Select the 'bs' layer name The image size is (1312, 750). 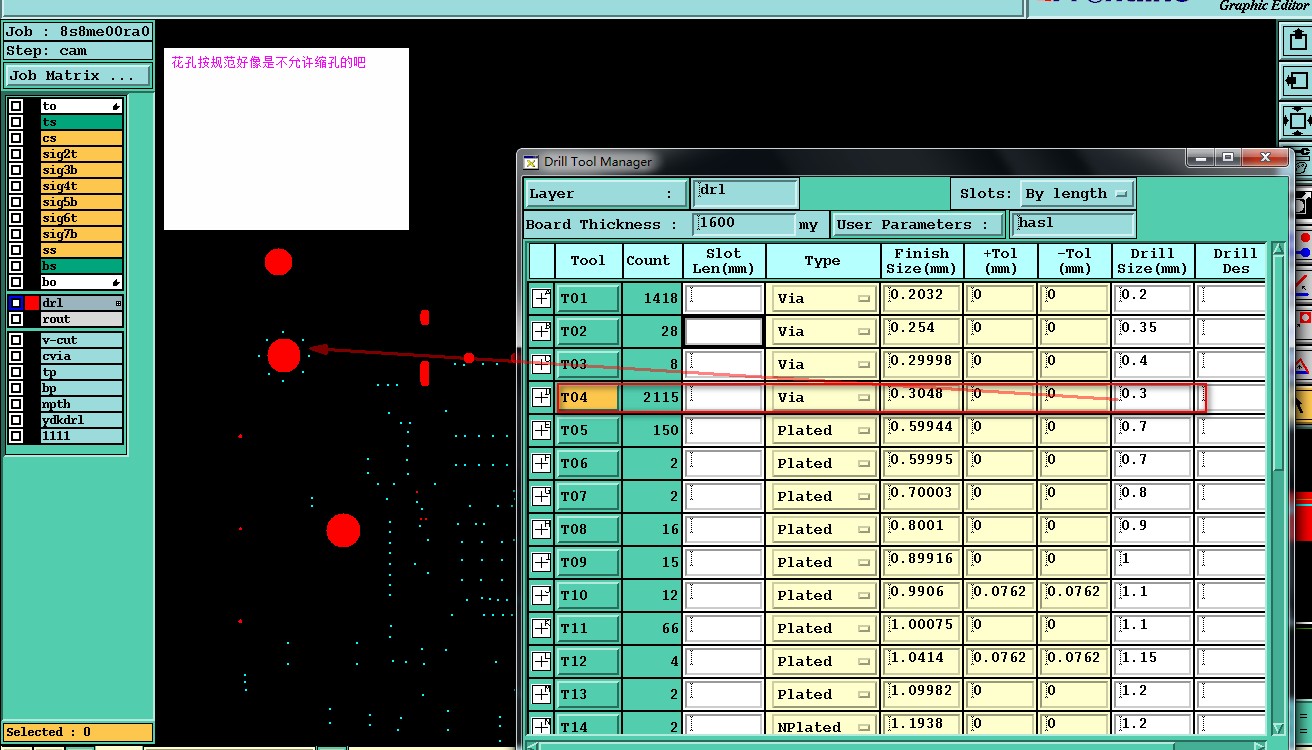(x=81, y=266)
